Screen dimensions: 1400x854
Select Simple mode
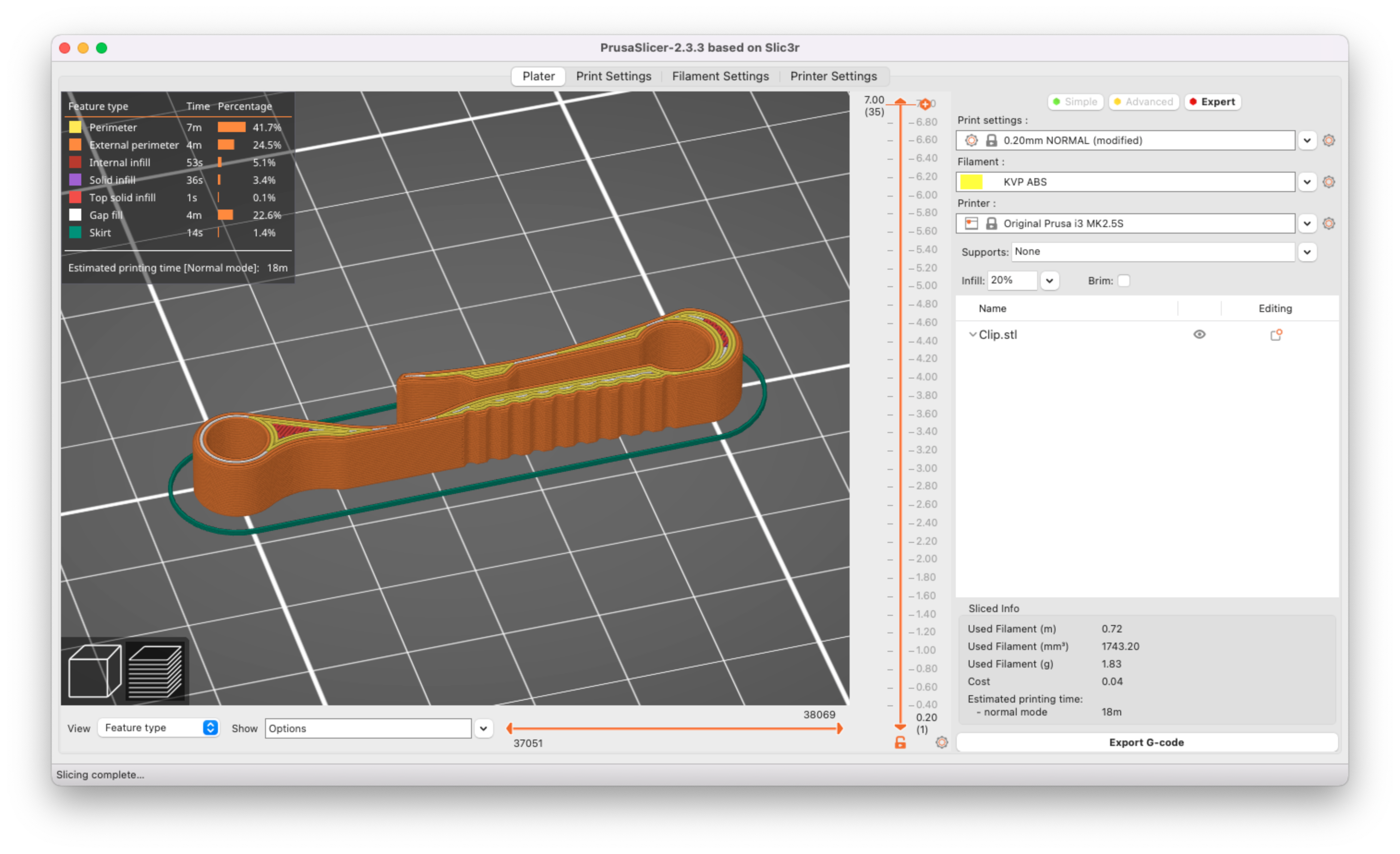pos(1075,102)
